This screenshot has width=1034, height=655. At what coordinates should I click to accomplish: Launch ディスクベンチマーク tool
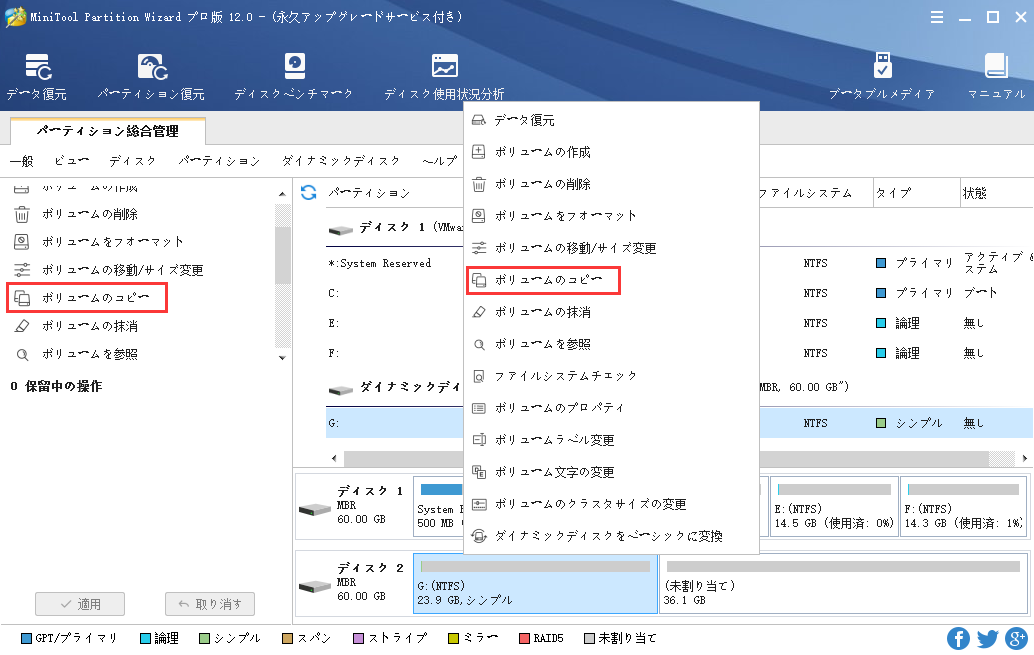293,77
